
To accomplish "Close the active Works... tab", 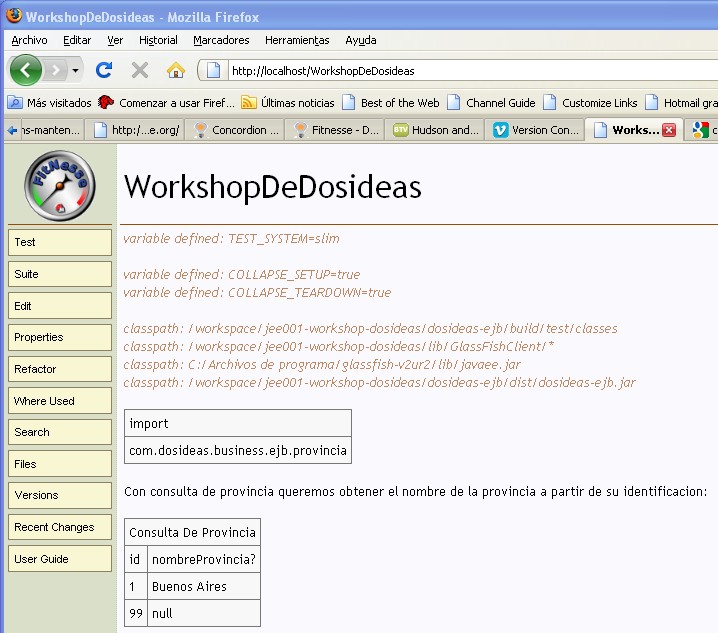I will pyautogui.click(x=669, y=130).
